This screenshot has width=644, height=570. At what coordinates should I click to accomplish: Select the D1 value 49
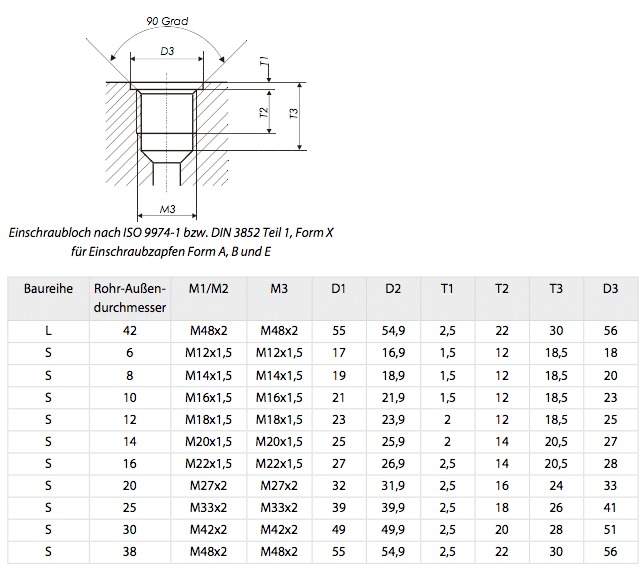coord(338,529)
